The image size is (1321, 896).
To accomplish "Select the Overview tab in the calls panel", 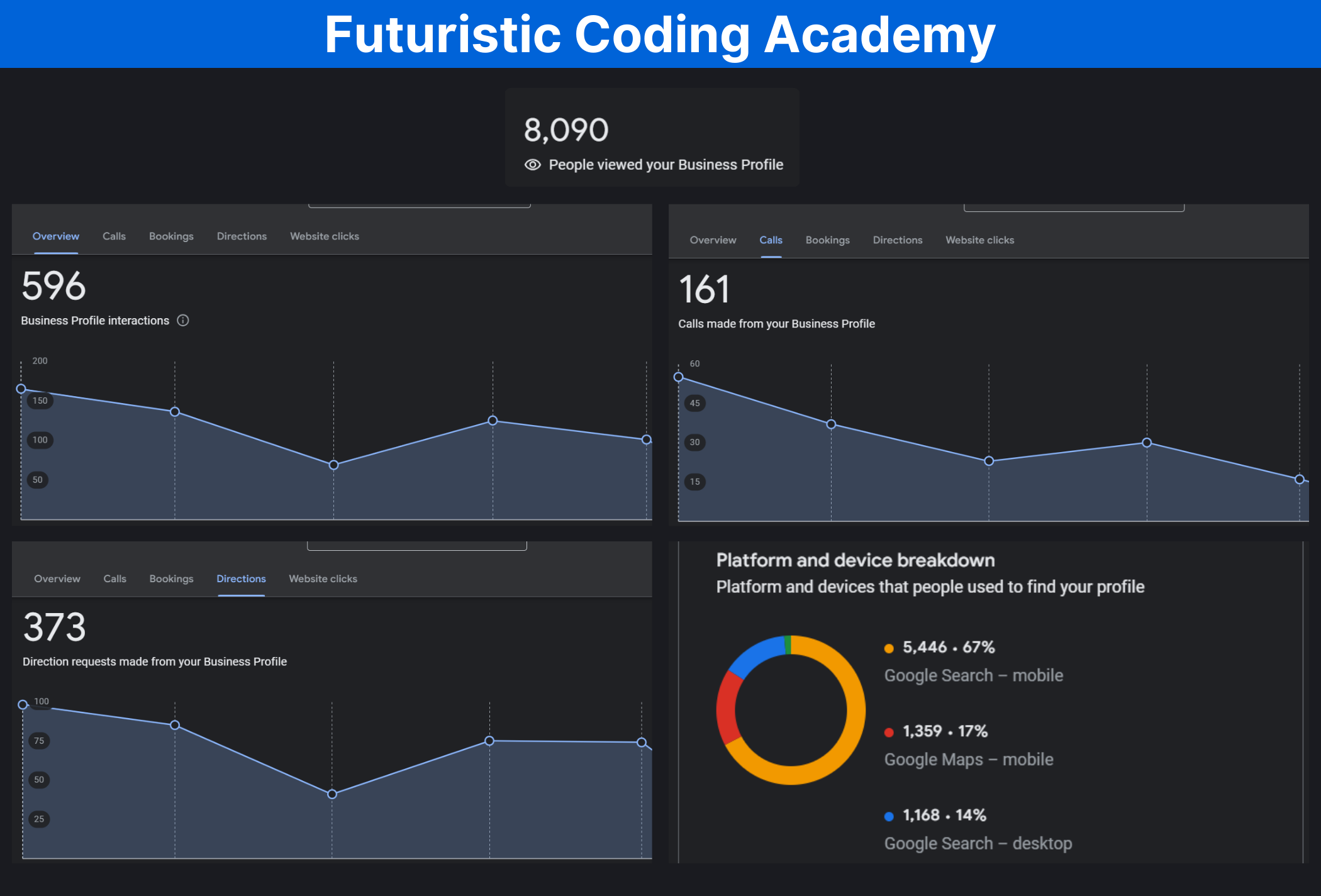I will [713, 240].
